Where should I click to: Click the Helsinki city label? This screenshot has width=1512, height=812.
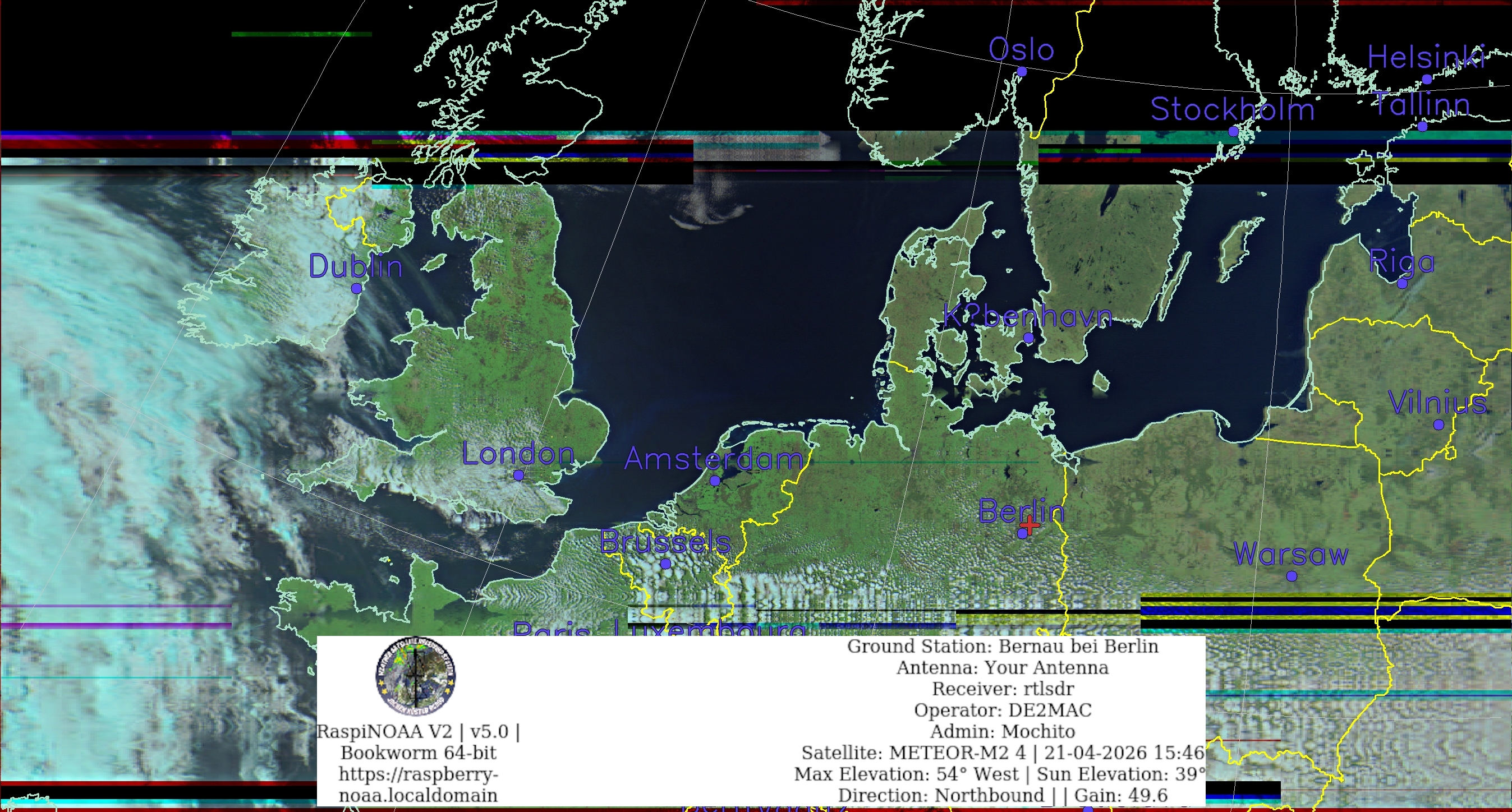1426,57
